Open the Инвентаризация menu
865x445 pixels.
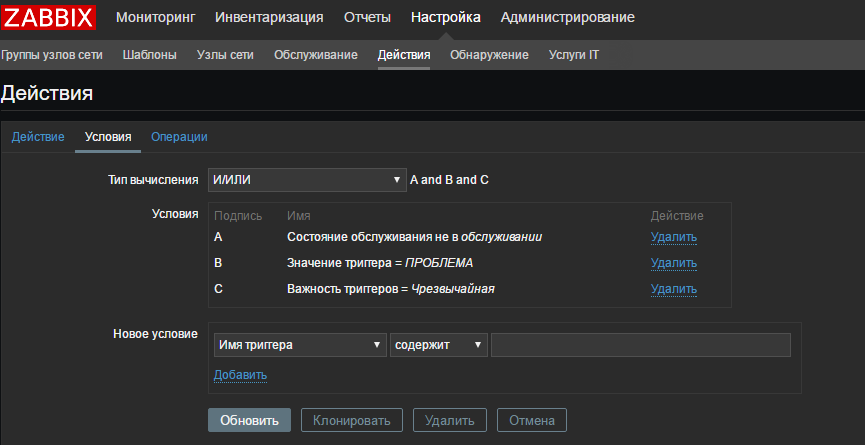pos(269,17)
